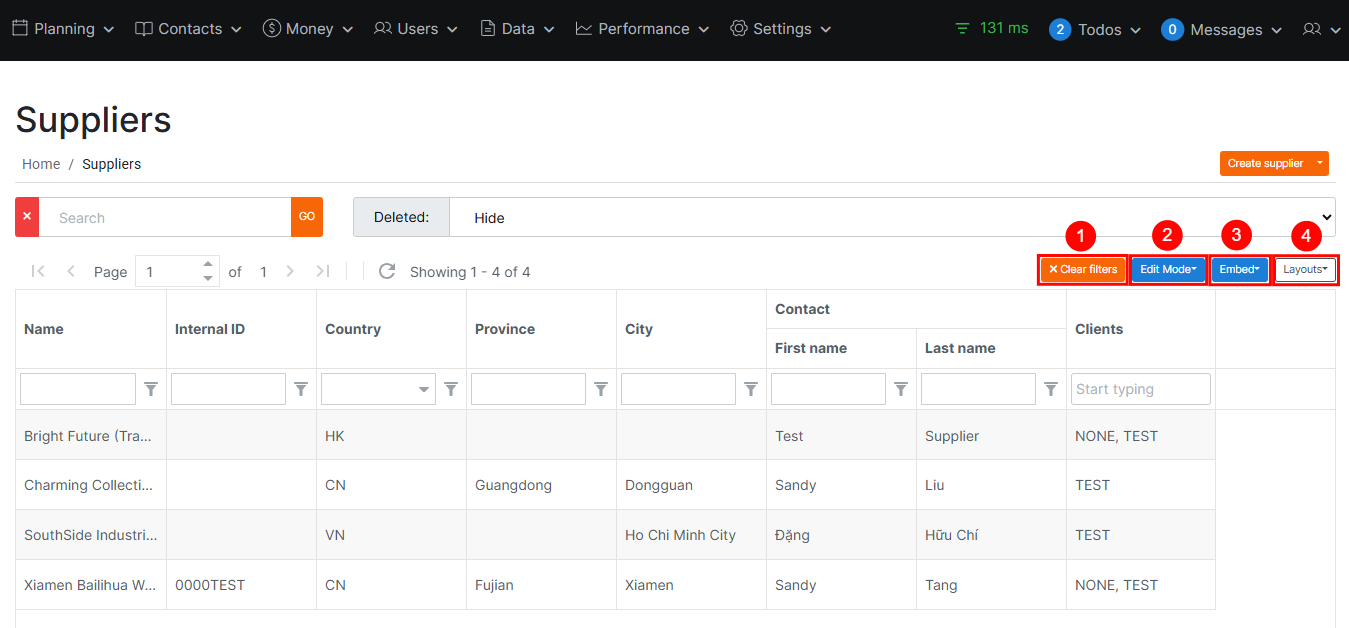This screenshot has width=1349, height=628.
Task: Decrement page number with down stepper
Action: (208, 278)
